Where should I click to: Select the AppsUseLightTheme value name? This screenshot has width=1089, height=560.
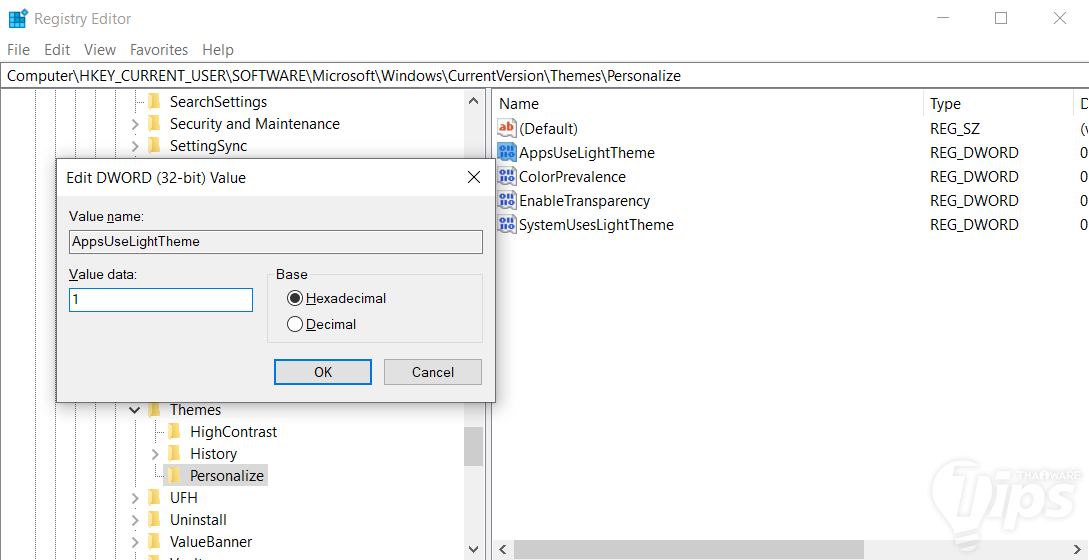tap(587, 153)
